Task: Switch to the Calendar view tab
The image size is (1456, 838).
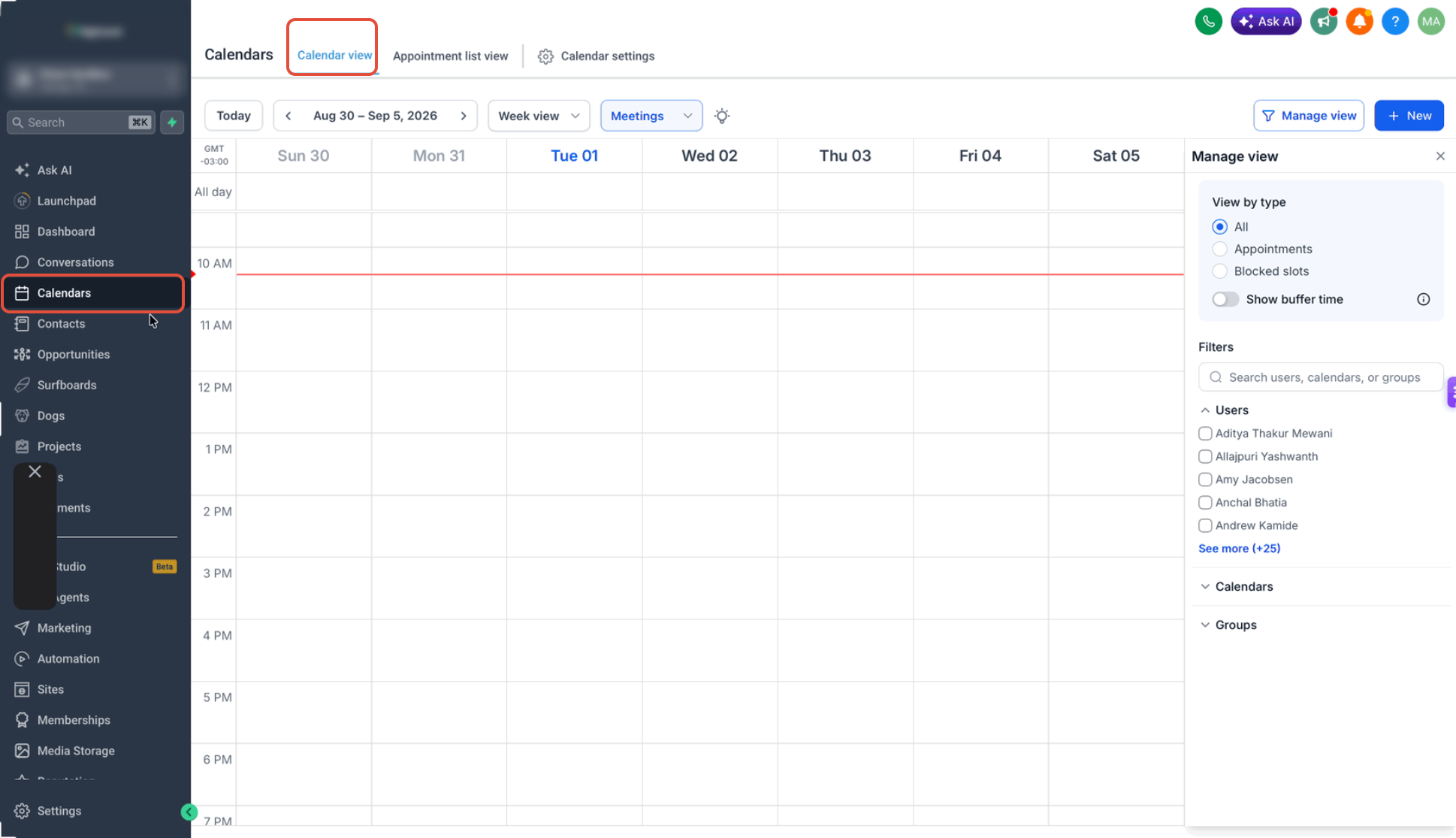Action: 334,56
